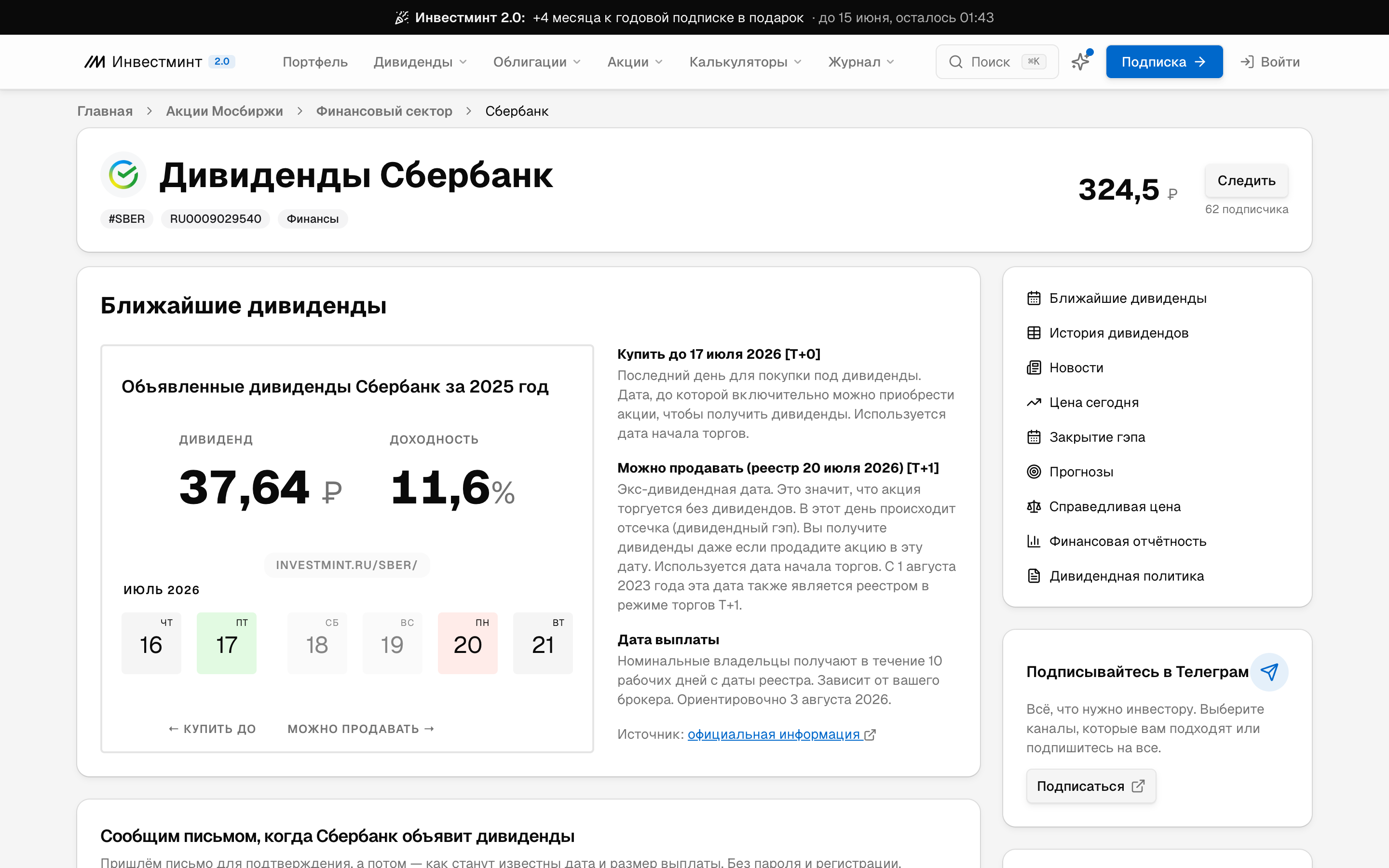Select calendar day 21 (ВТ)
The height and width of the screenshot is (868, 1389).
click(x=543, y=643)
